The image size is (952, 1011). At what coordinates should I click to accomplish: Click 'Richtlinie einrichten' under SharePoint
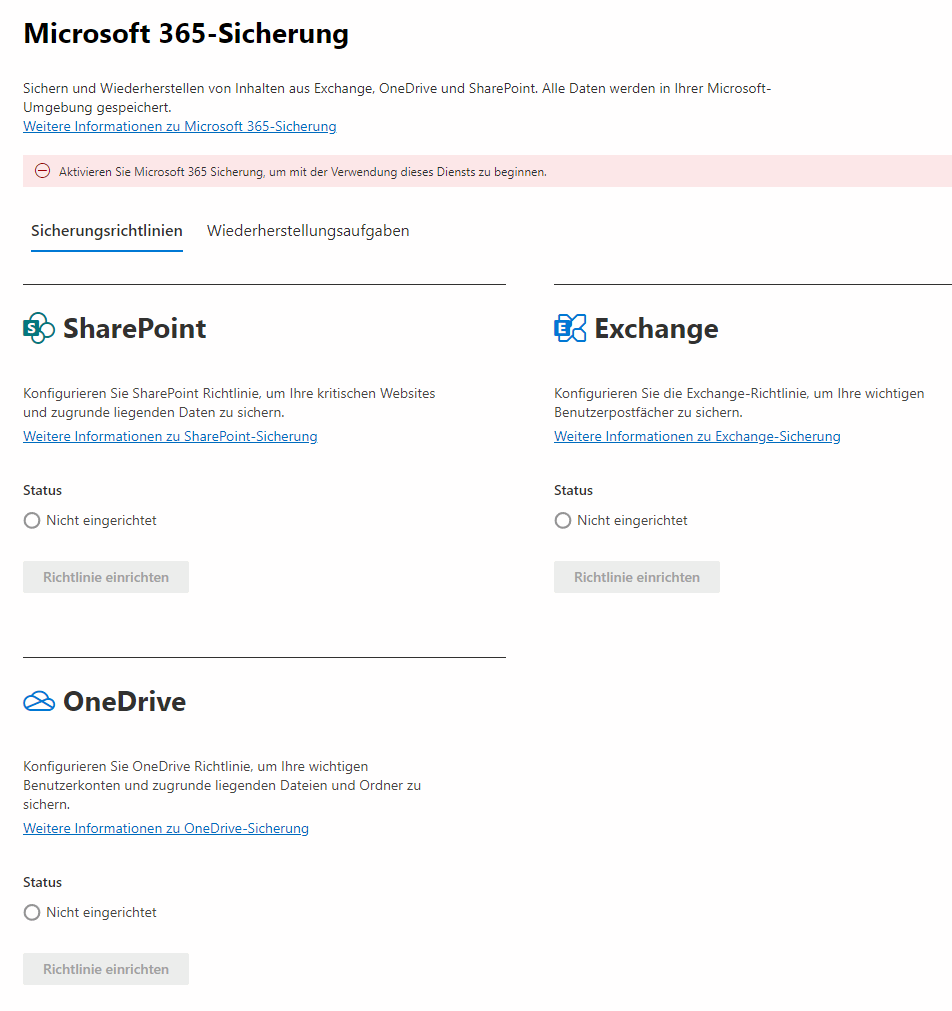(x=105, y=577)
